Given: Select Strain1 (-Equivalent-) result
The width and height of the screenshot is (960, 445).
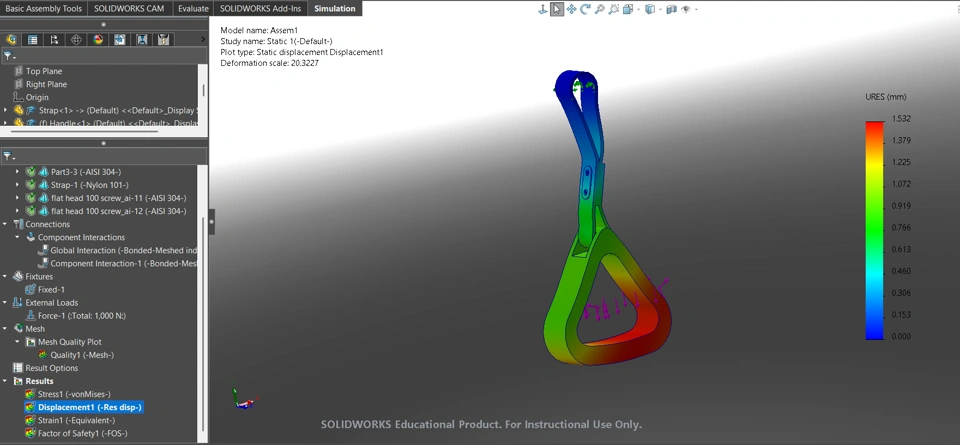Looking at the screenshot, I should pyautogui.click(x=68, y=421).
